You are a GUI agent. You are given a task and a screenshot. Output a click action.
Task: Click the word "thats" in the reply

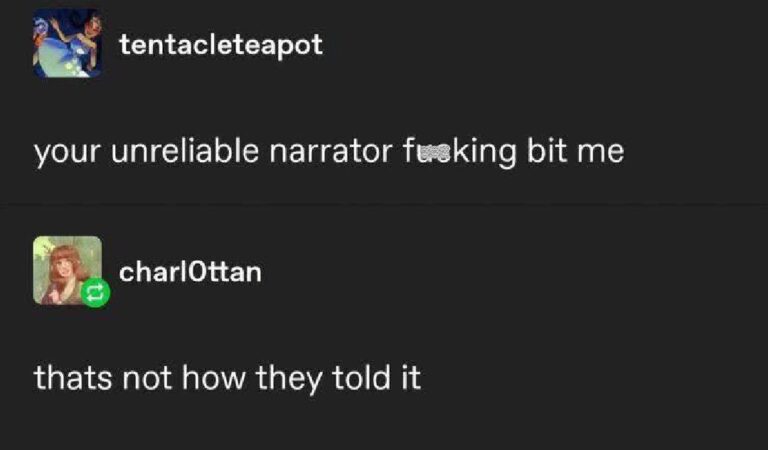[72, 379]
